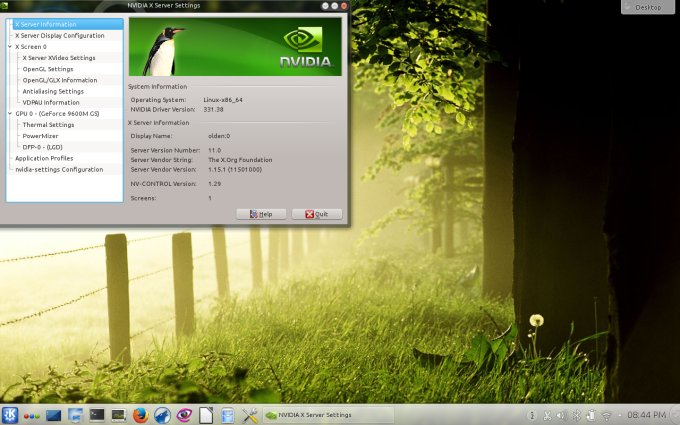Click the monitor settings icon in taskbar
This screenshot has height=425, width=680.
(x=75, y=415)
